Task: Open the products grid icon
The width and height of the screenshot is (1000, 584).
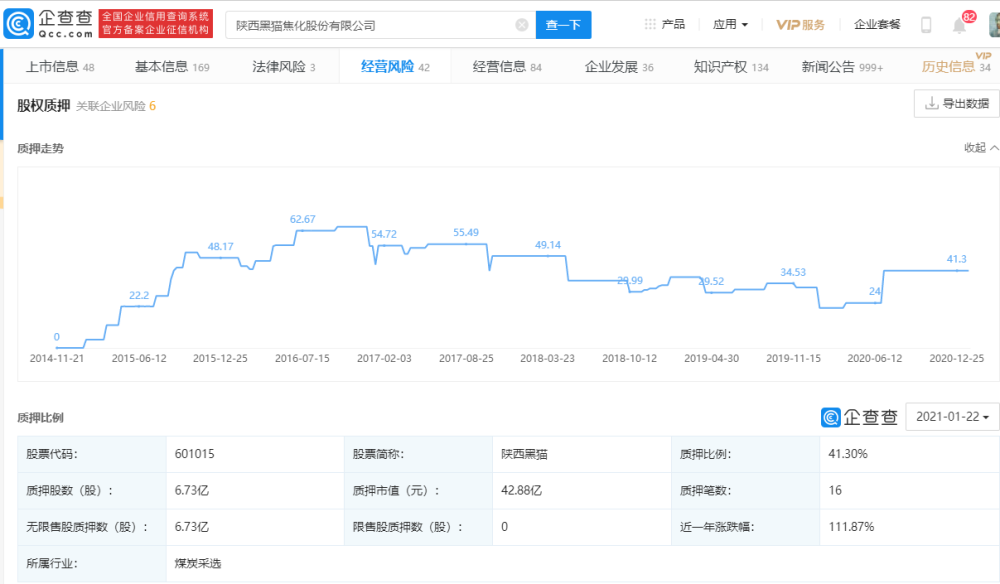Action: [650, 24]
